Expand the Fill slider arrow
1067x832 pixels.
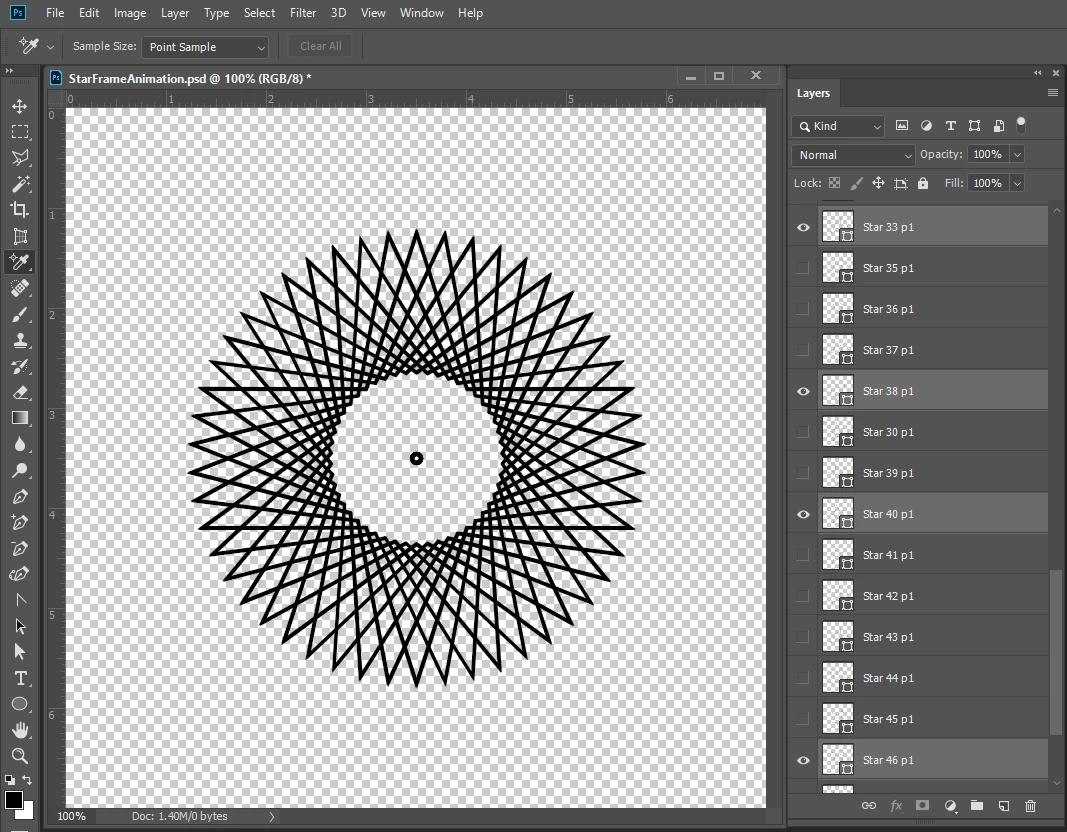pos(1017,183)
